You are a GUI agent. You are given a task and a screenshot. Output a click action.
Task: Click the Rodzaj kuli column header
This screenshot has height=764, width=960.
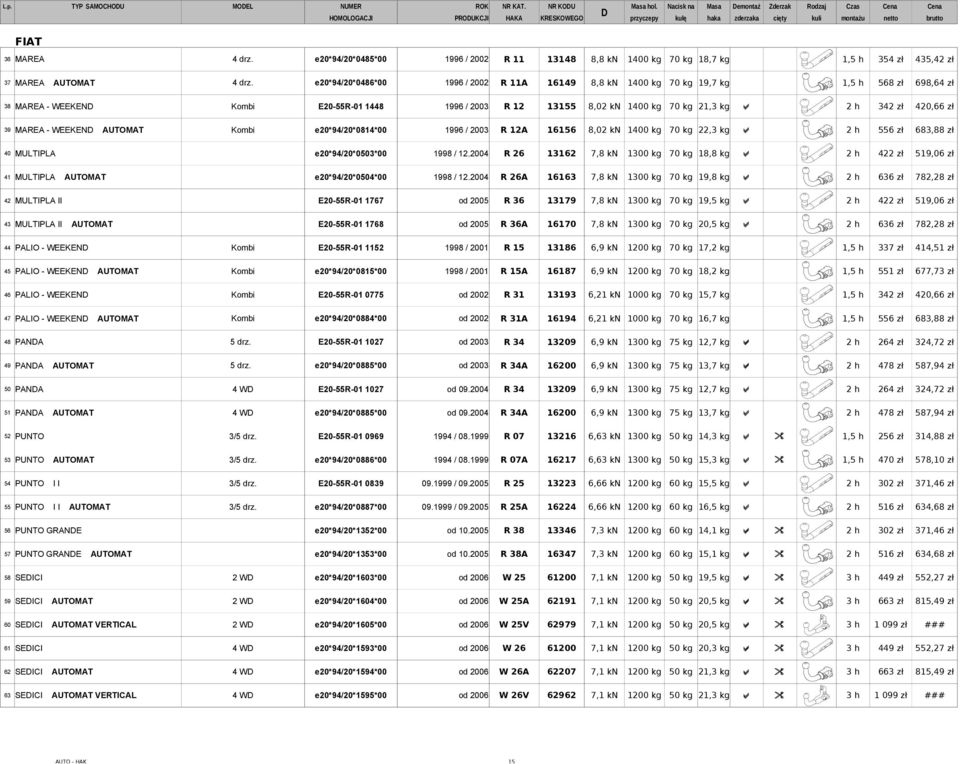tap(816, 12)
